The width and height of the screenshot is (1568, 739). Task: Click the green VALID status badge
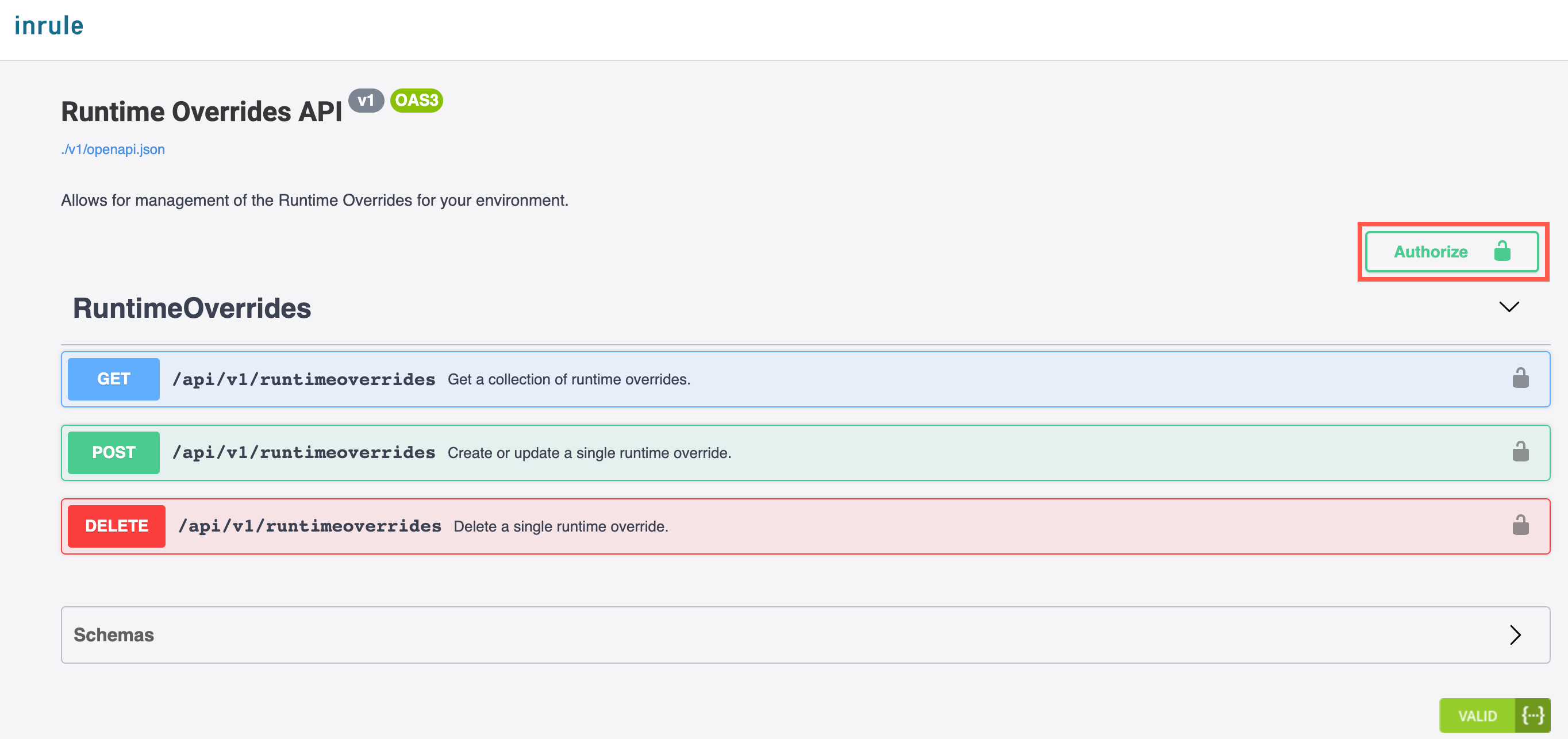[x=1477, y=715]
